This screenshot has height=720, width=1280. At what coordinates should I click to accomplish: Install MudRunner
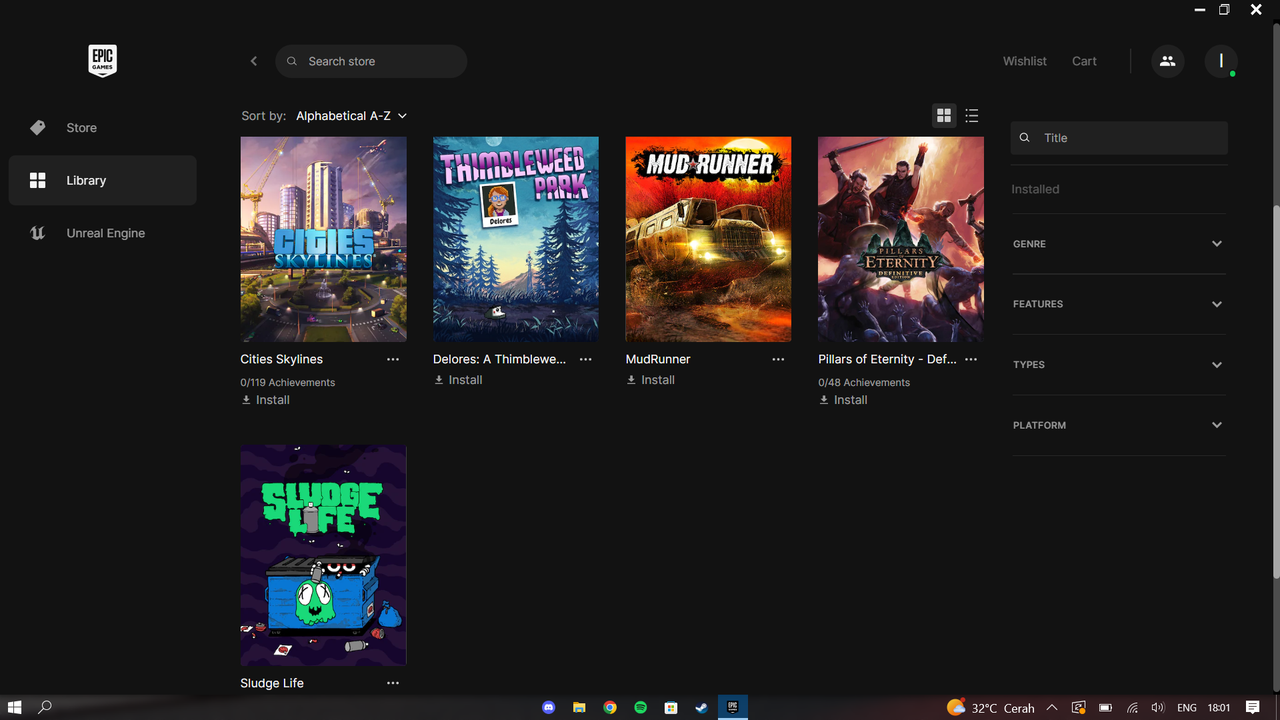(651, 380)
